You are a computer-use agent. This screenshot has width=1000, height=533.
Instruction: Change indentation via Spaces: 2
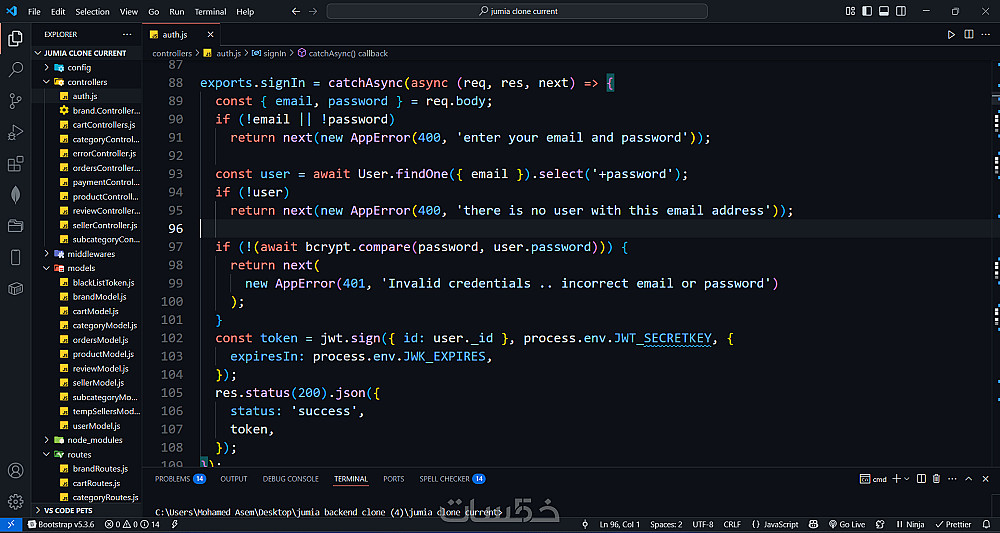click(x=666, y=524)
